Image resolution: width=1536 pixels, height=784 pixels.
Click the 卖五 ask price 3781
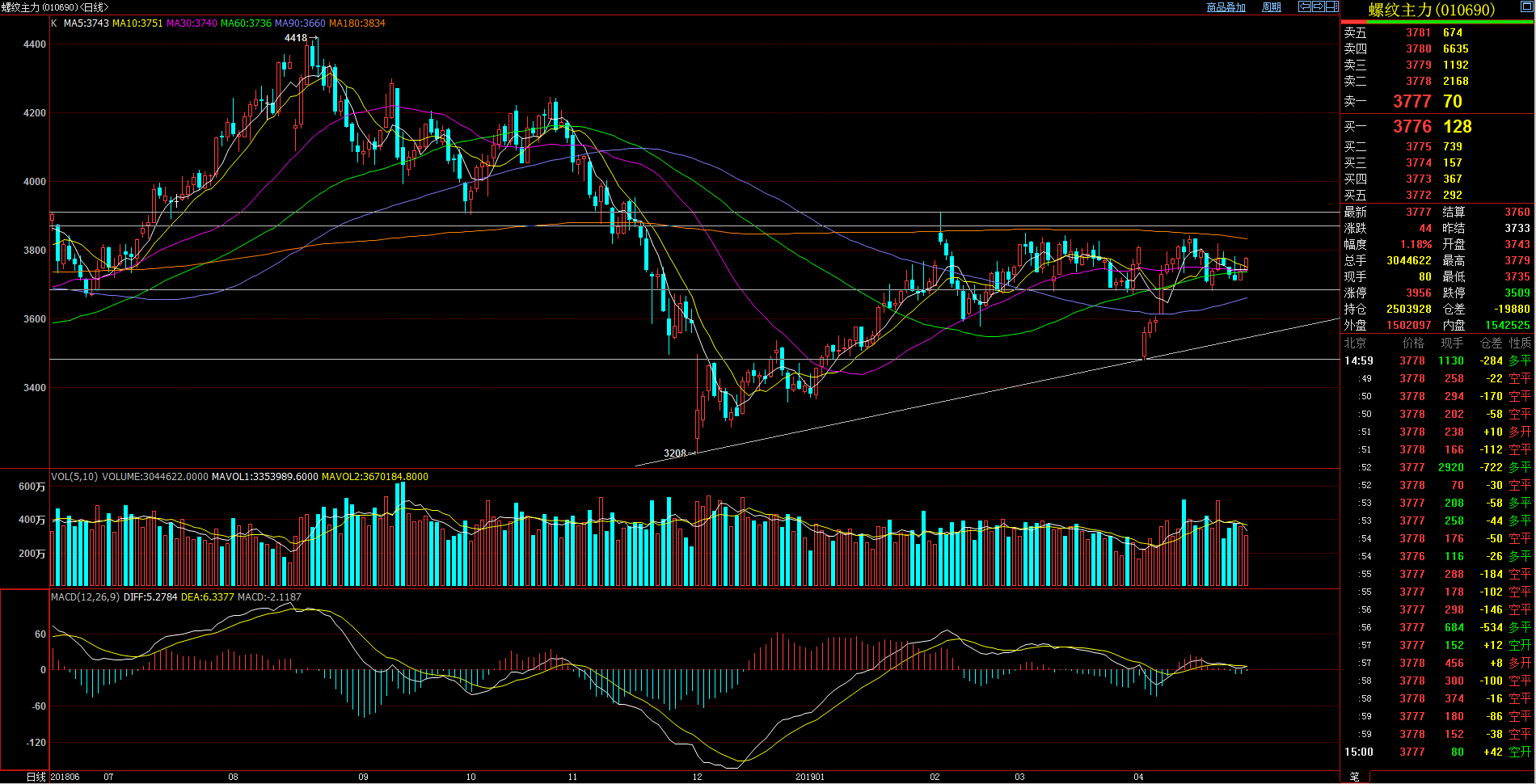1418,33
